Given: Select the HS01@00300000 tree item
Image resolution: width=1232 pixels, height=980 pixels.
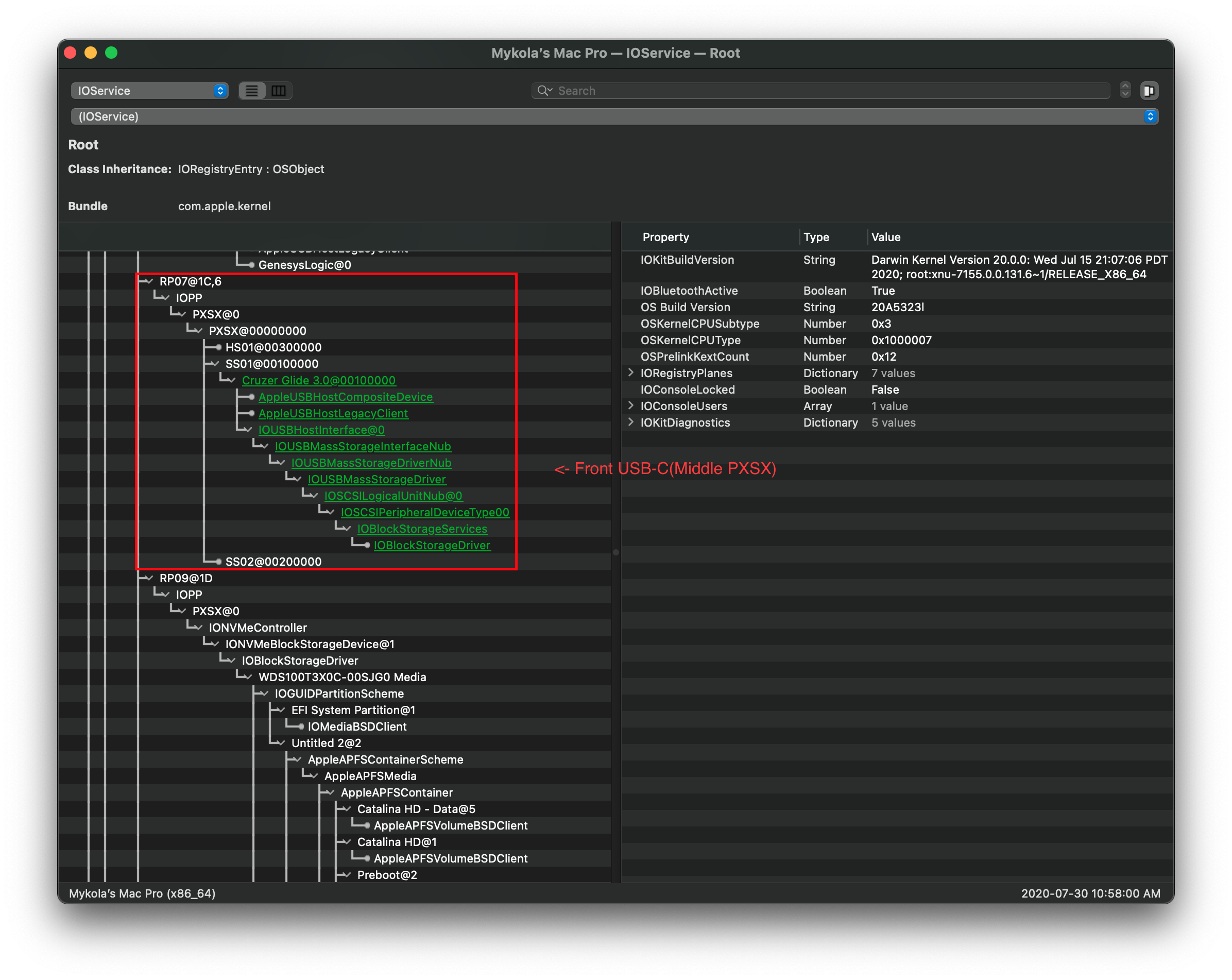Looking at the screenshot, I should tap(273, 347).
